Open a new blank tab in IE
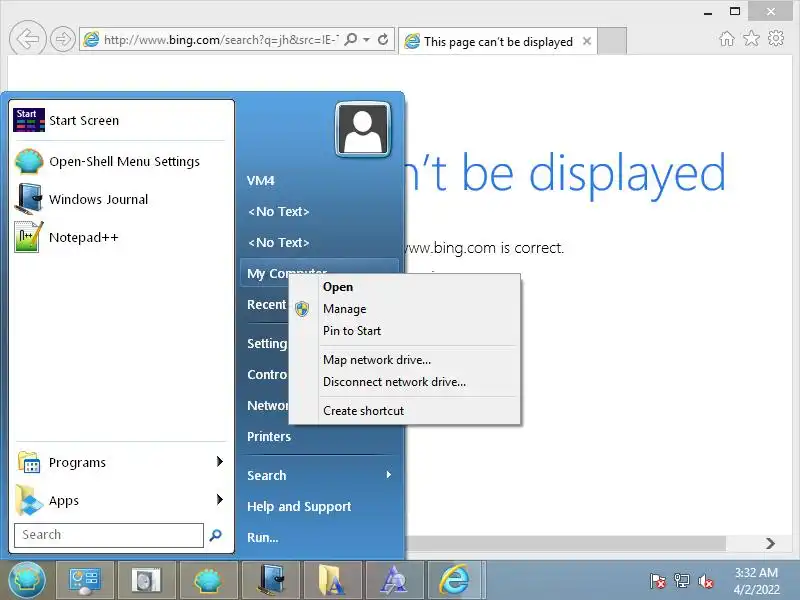The image size is (800, 600). [x=612, y=41]
